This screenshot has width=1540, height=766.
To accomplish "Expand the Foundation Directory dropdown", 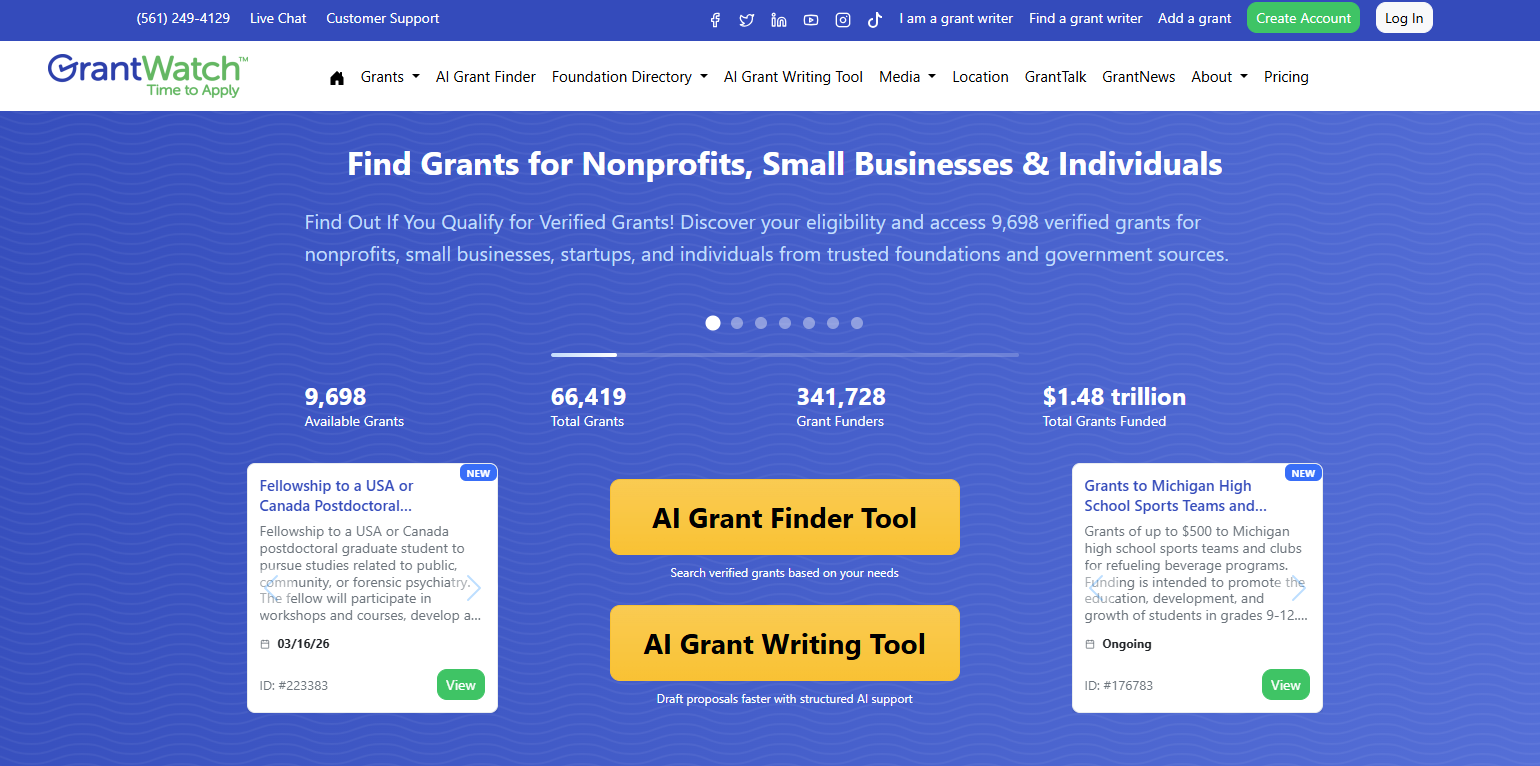I will click(630, 77).
